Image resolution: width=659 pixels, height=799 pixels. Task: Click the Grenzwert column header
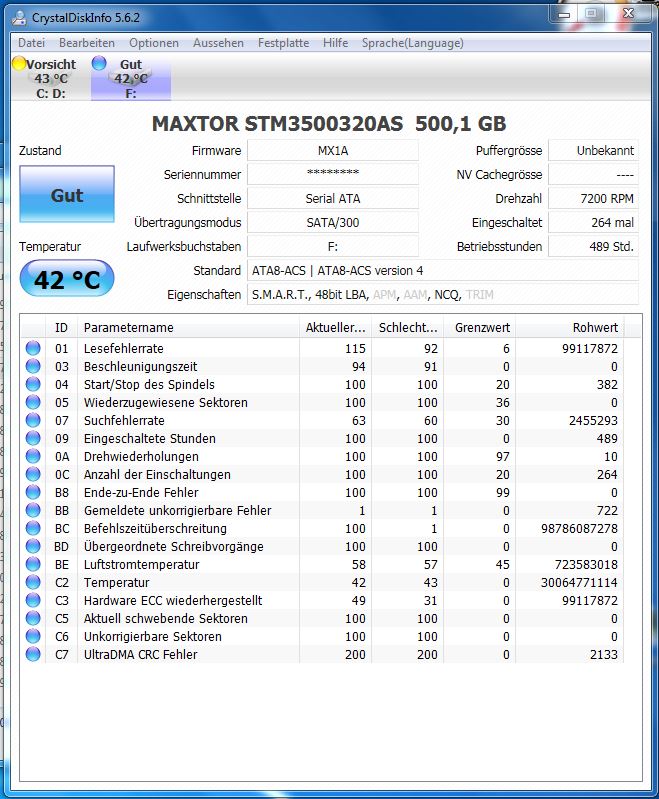click(x=480, y=327)
